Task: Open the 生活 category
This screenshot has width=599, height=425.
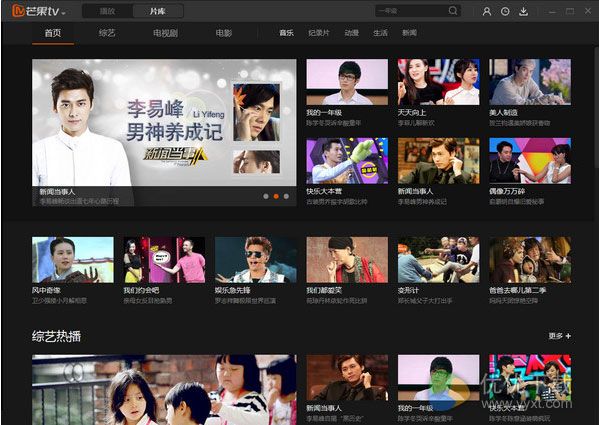Action: click(x=380, y=33)
